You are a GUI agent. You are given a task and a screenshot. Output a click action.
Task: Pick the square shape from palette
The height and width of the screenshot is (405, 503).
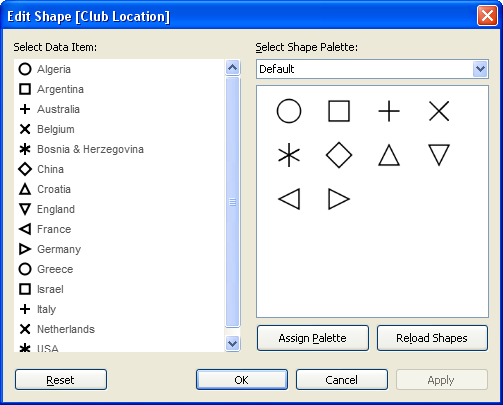pyautogui.click(x=339, y=111)
